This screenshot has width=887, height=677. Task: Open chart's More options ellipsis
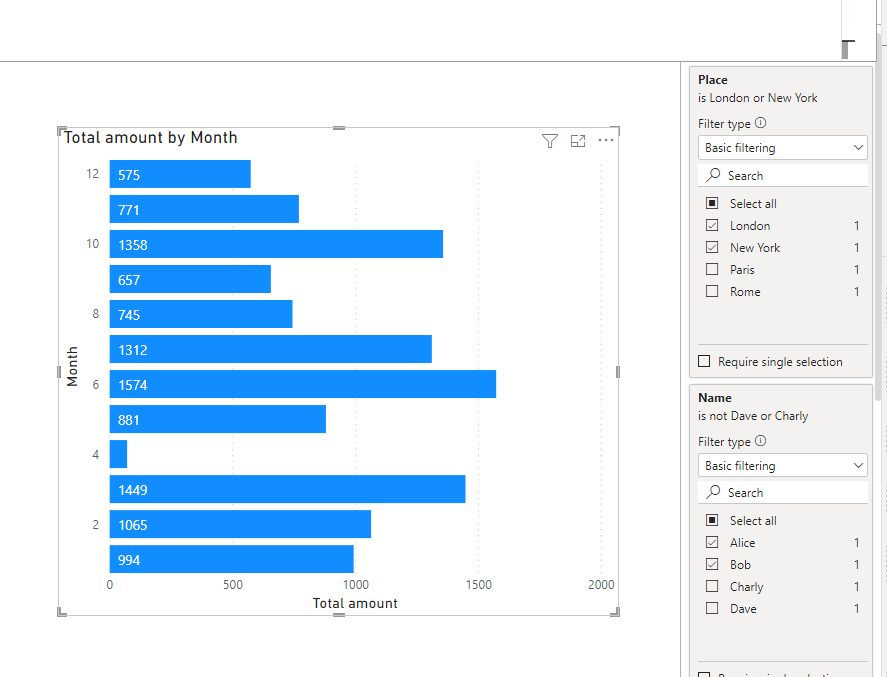605,140
